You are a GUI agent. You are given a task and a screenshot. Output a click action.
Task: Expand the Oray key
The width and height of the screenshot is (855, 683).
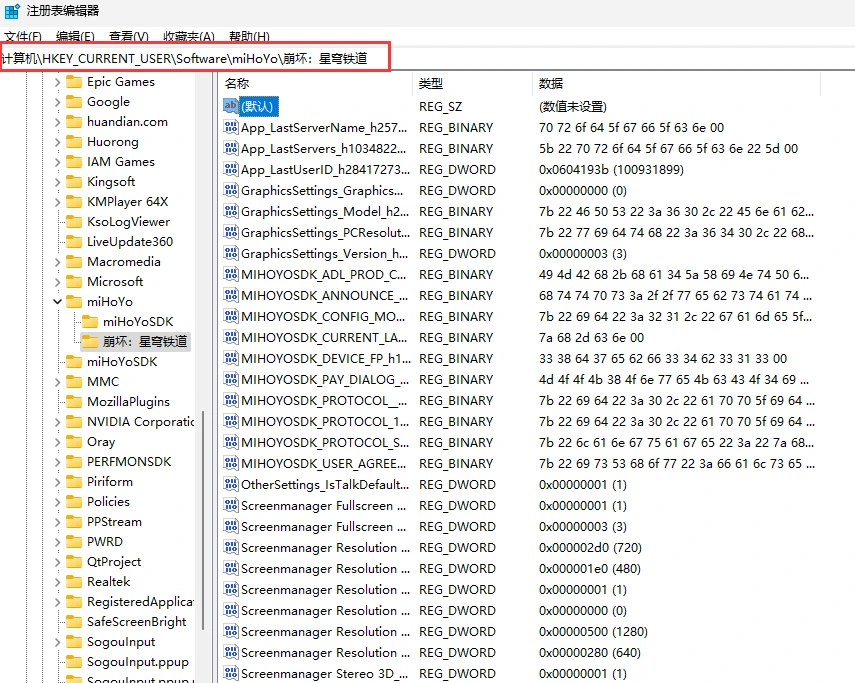[57, 442]
